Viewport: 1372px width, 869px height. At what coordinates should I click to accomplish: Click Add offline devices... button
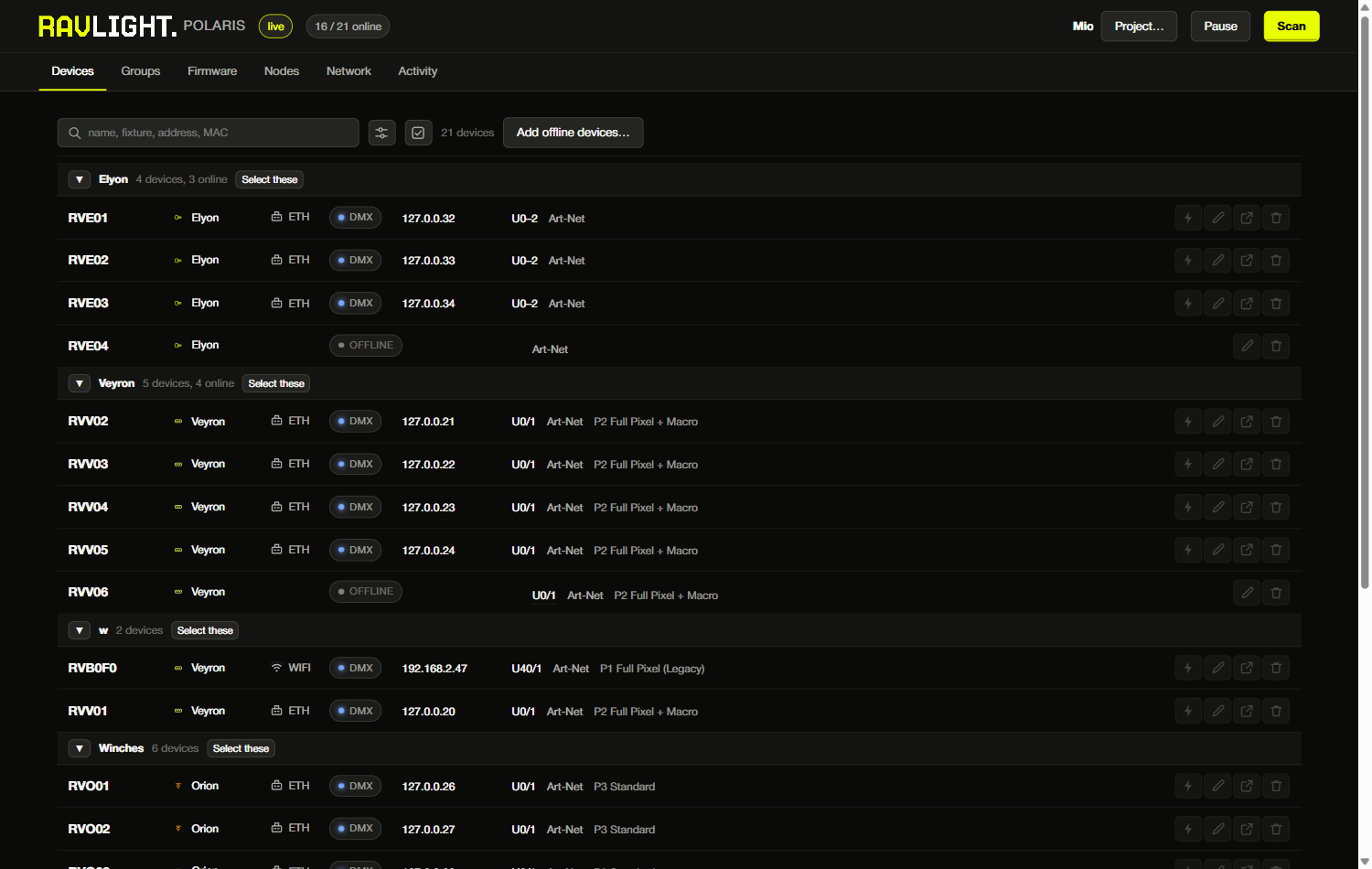click(573, 133)
